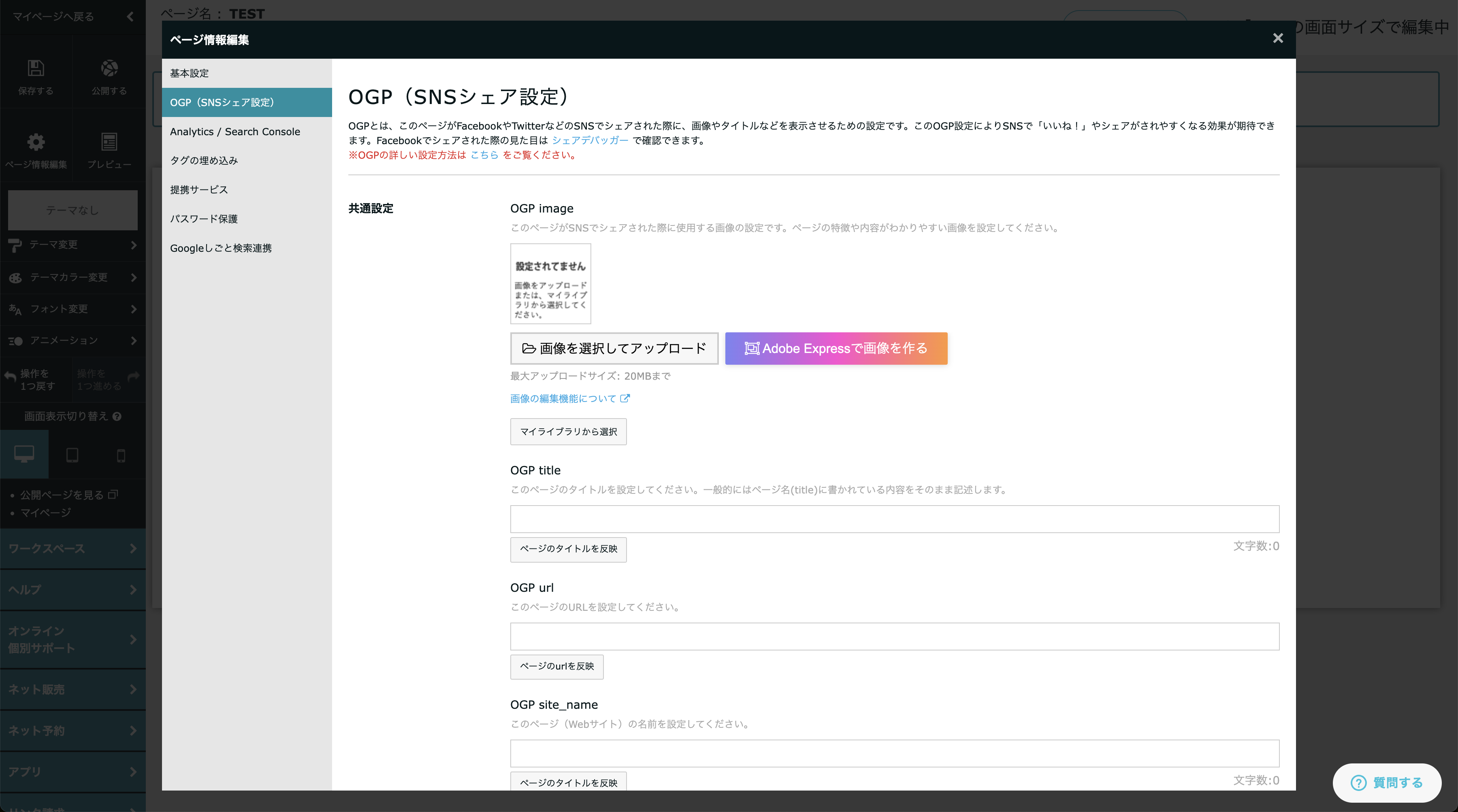Click the preview (プレビュー) icon
1458x812 pixels.
point(109,142)
